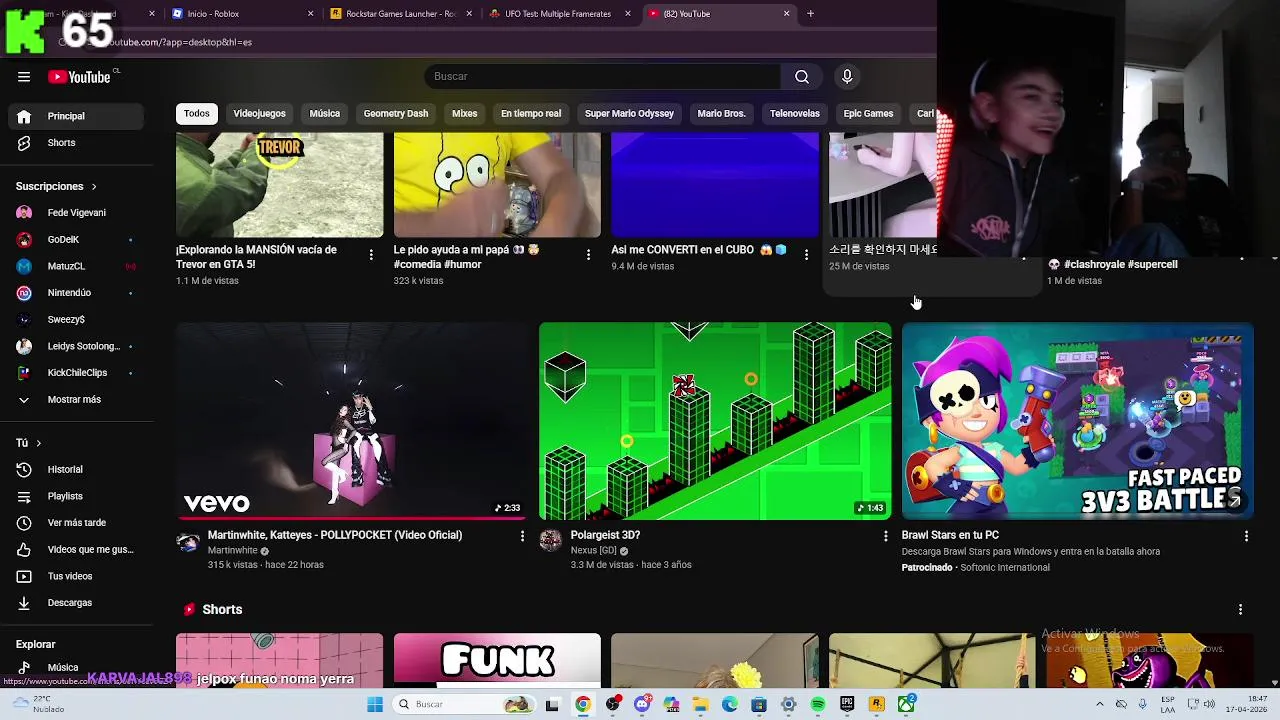Open Martinwhite channel avatar
The width and height of the screenshot is (1280, 720).
[188, 542]
